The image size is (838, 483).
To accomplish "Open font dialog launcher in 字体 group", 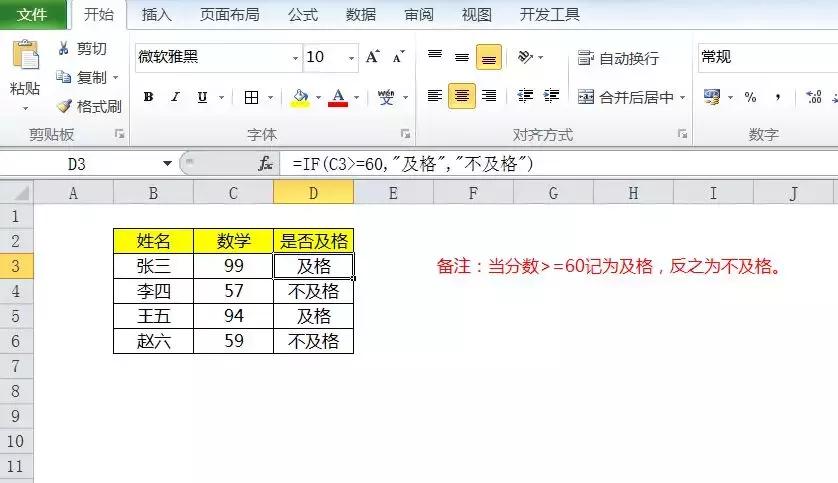I will (406, 134).
